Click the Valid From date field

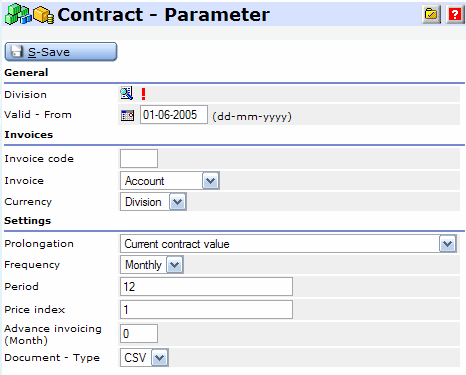click(x=174, y=115)
